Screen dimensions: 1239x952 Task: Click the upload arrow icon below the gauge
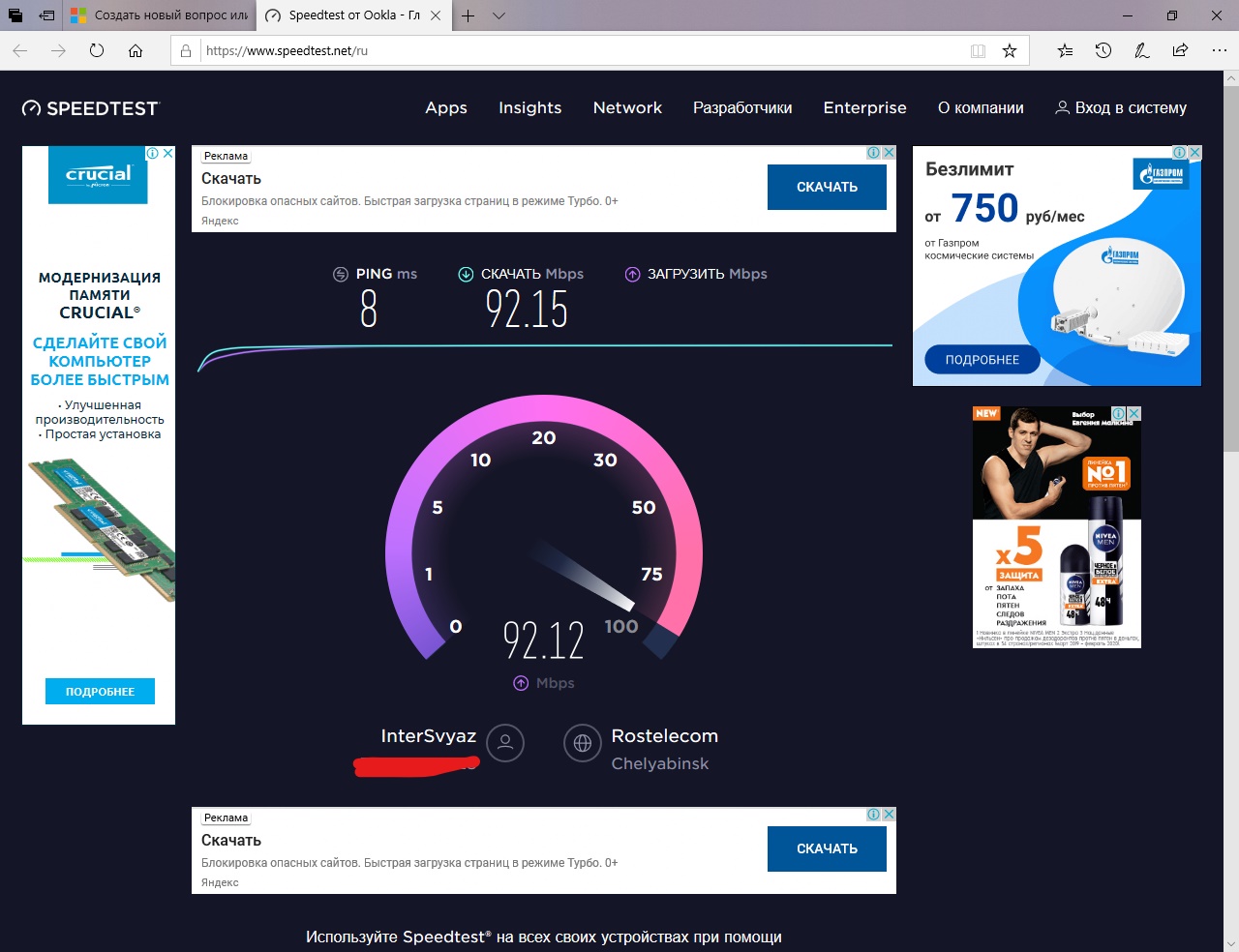pos(521,683)
